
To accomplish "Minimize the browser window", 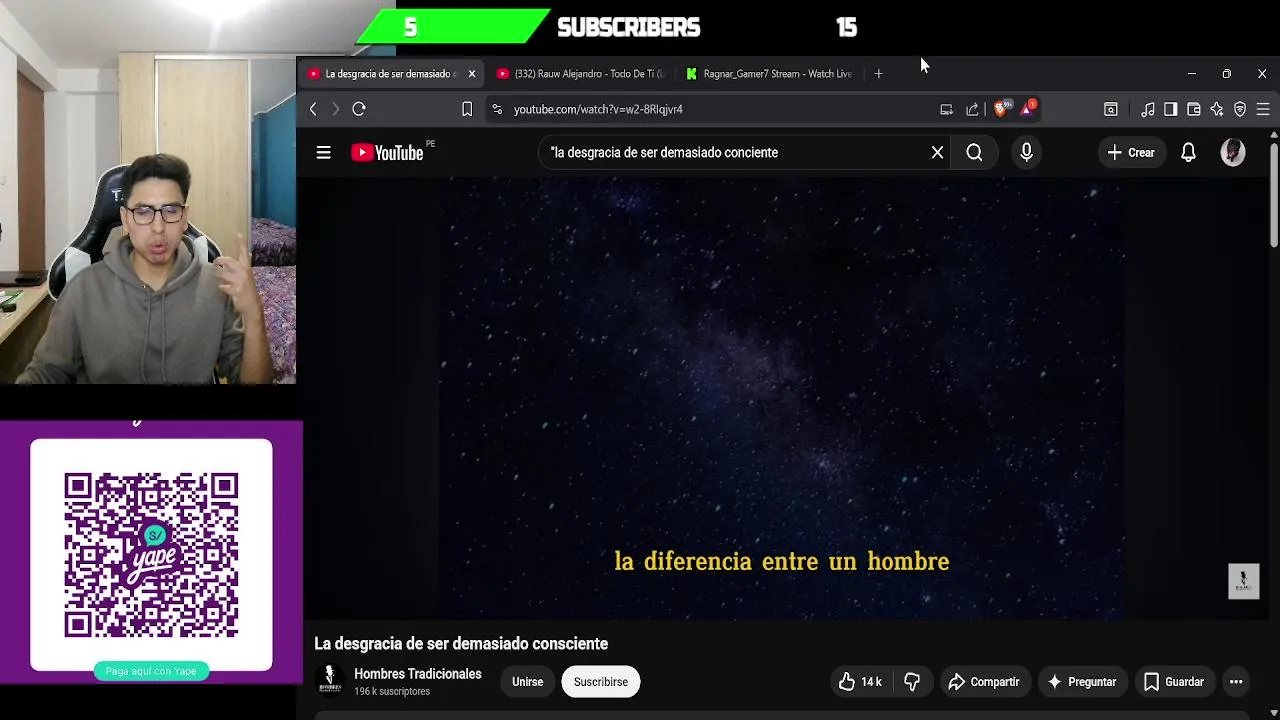I will (1191, 74).
